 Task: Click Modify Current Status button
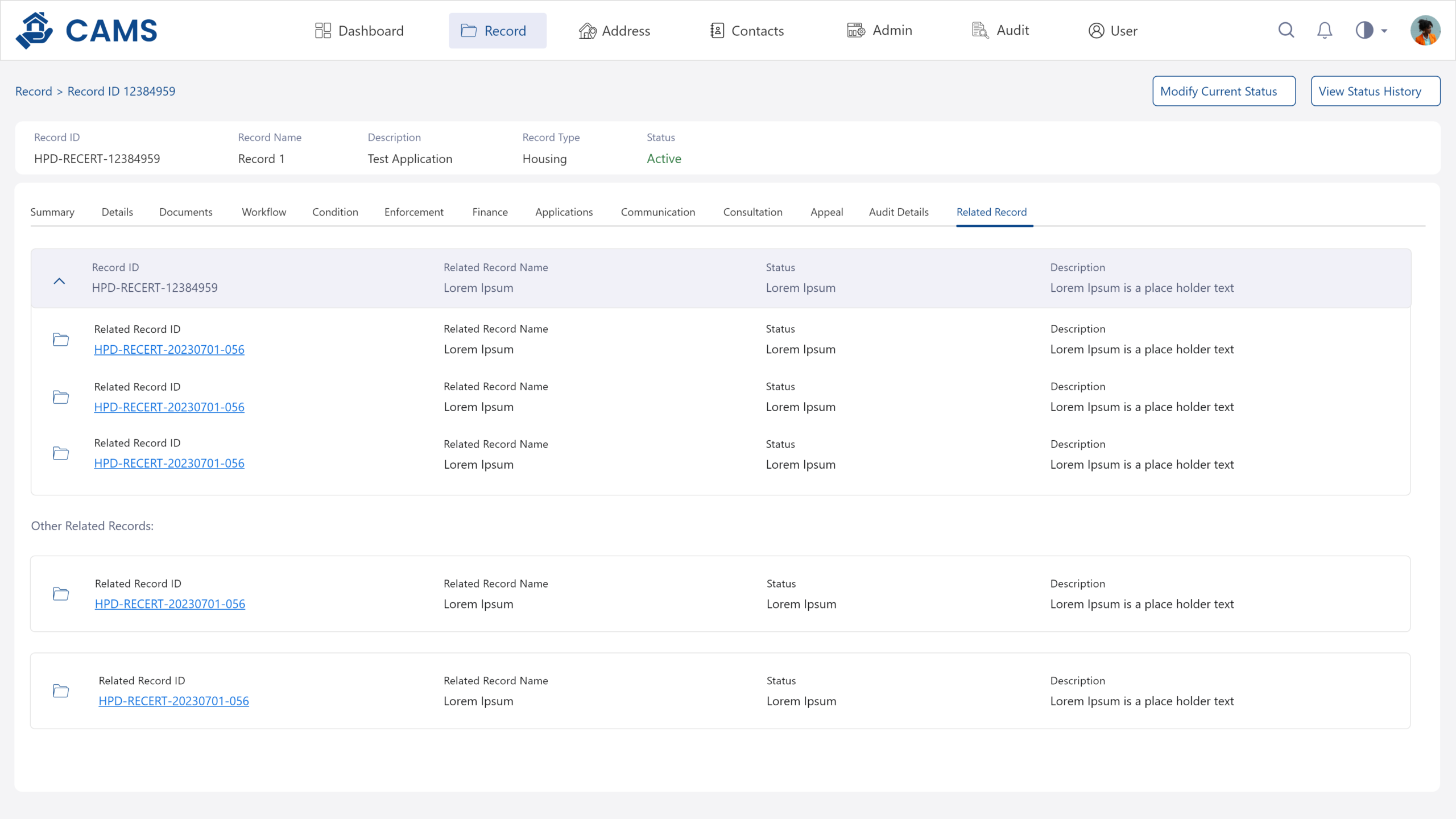pos(1224,91)
